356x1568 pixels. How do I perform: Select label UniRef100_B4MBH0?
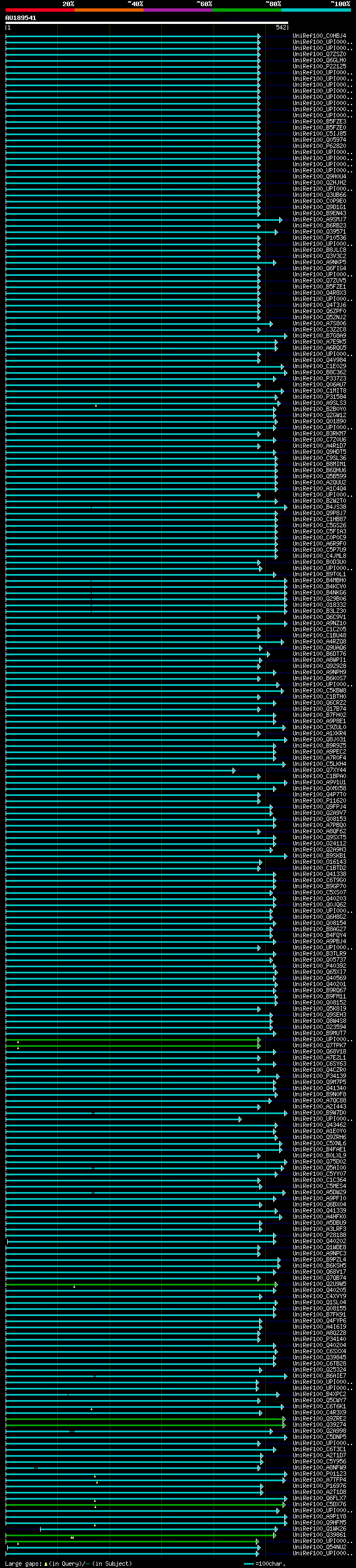pyautogui.click(x=319, y=580)
